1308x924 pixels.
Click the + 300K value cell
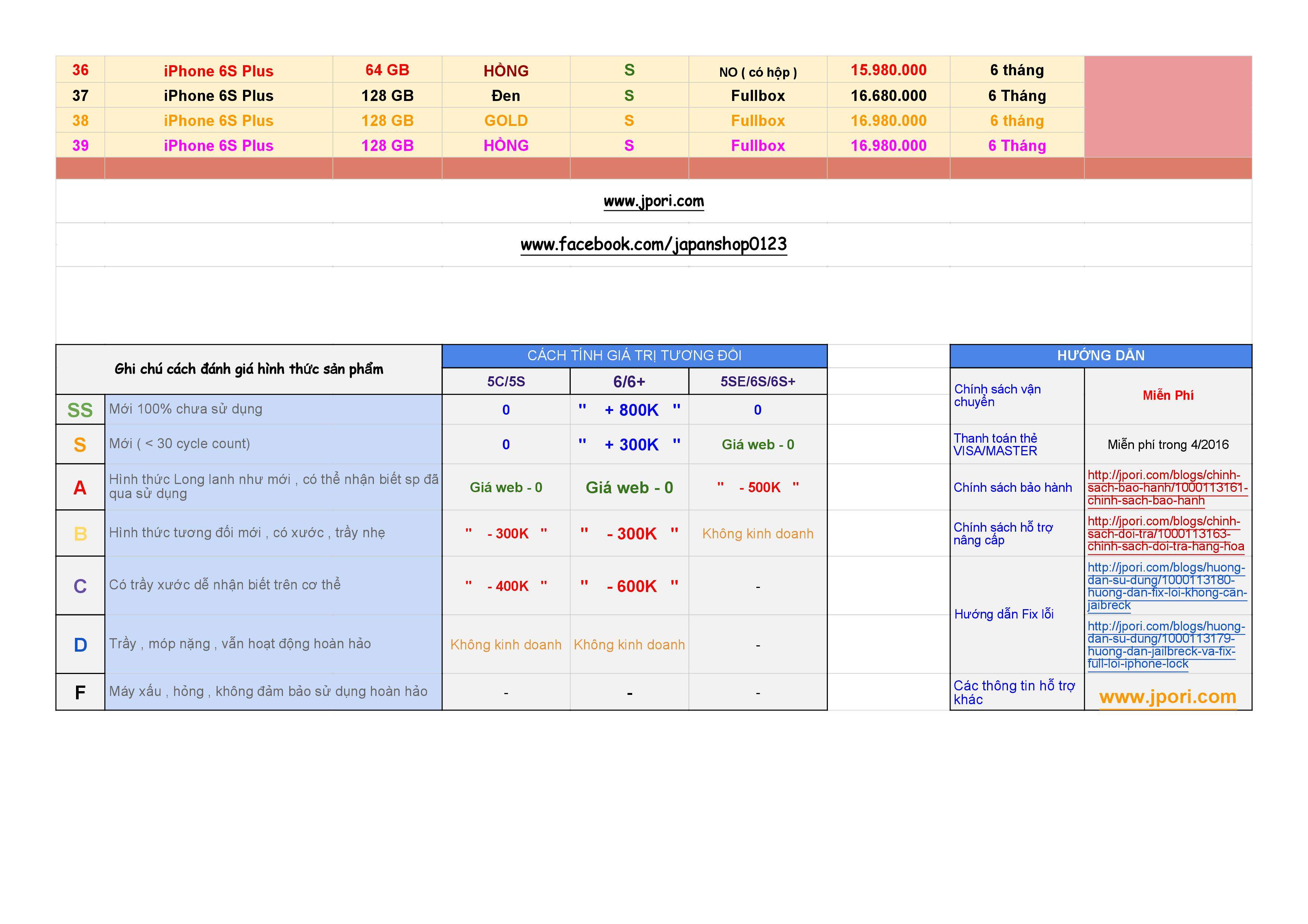tap(629, 444)
